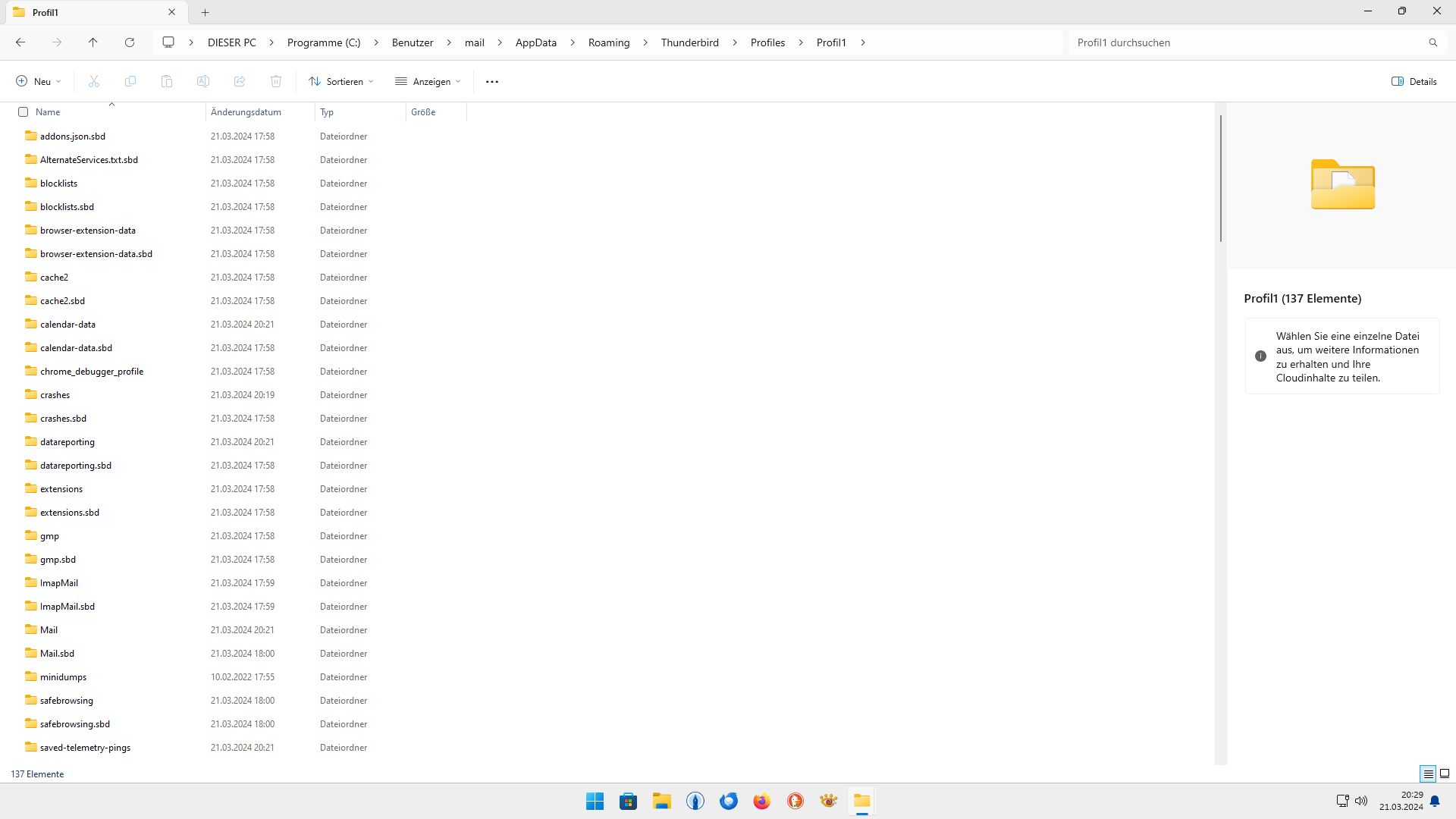Viewport: 1456px width, 819px height.
Task: Click the Cut scissors icon in toolbar
Action: click(x=94, y=81)
